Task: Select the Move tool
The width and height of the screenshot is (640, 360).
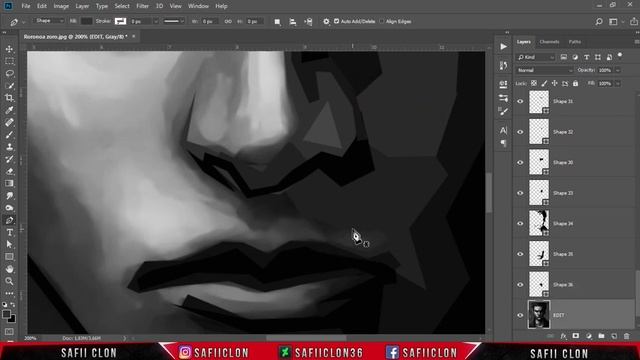Action: [9, 49]
